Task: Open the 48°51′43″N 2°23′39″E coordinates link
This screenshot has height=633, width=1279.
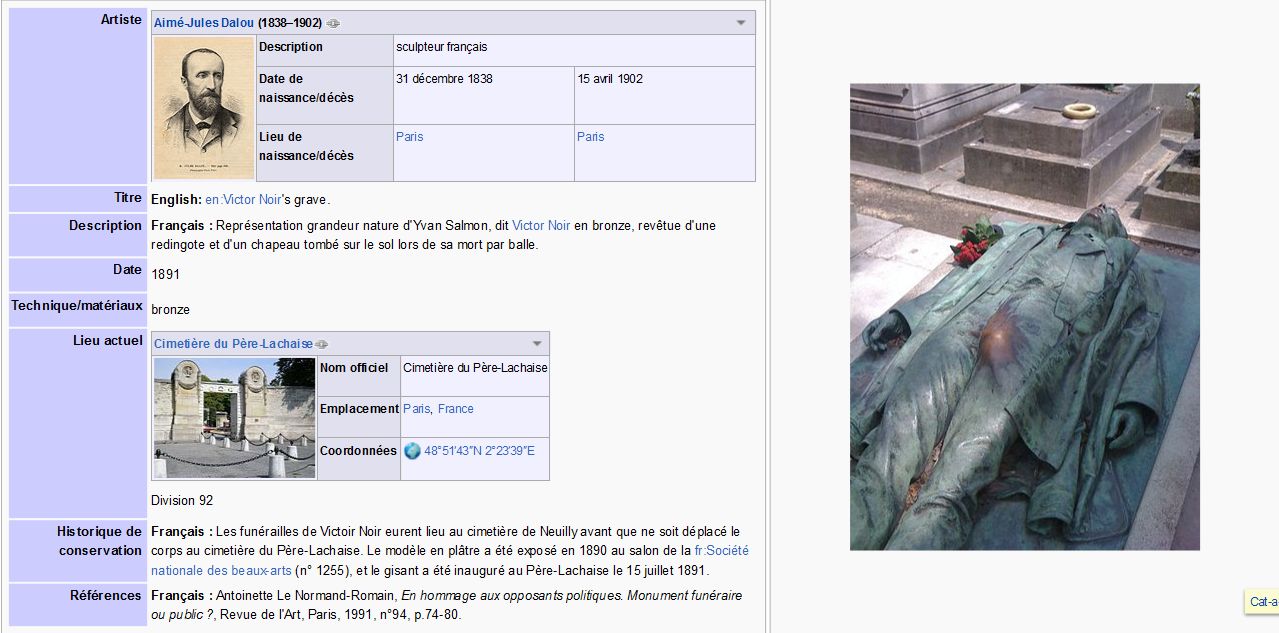Action: tap(479, 451)
